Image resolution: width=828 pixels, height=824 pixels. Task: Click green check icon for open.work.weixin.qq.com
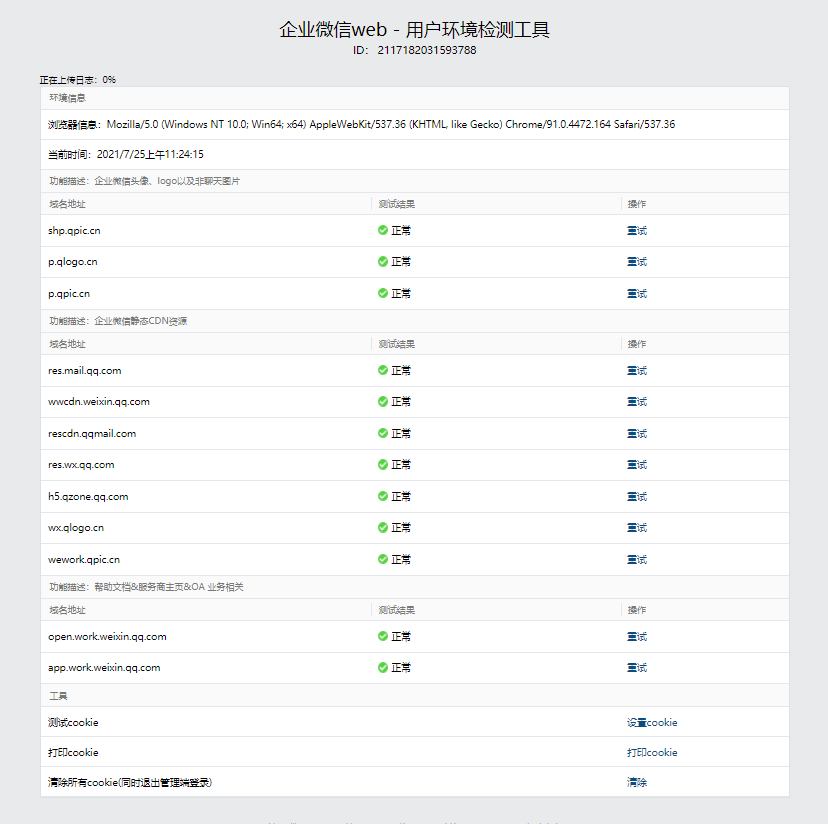(x=383, y=636)
